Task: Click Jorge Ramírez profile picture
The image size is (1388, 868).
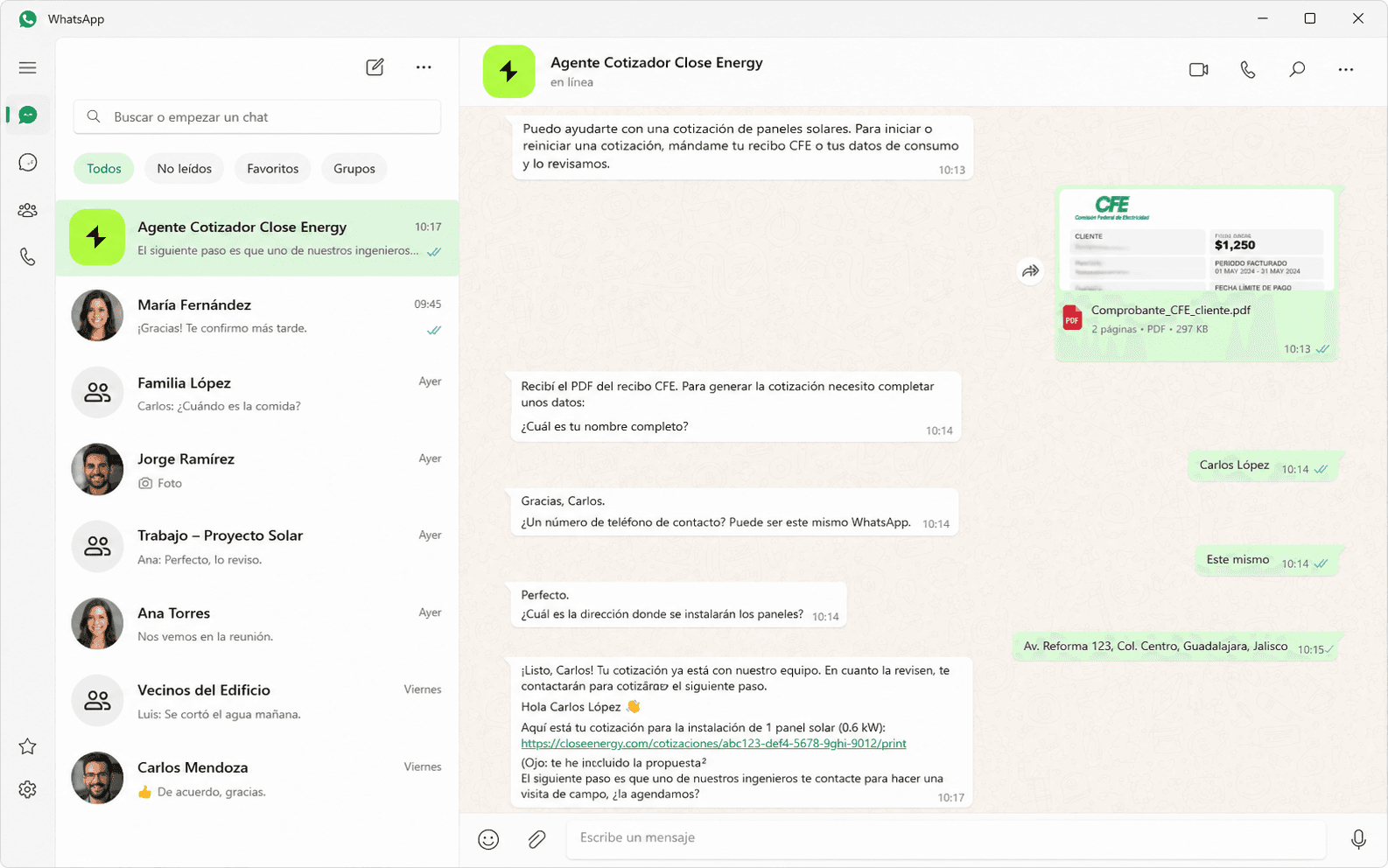Action: [x=97, y=469]
